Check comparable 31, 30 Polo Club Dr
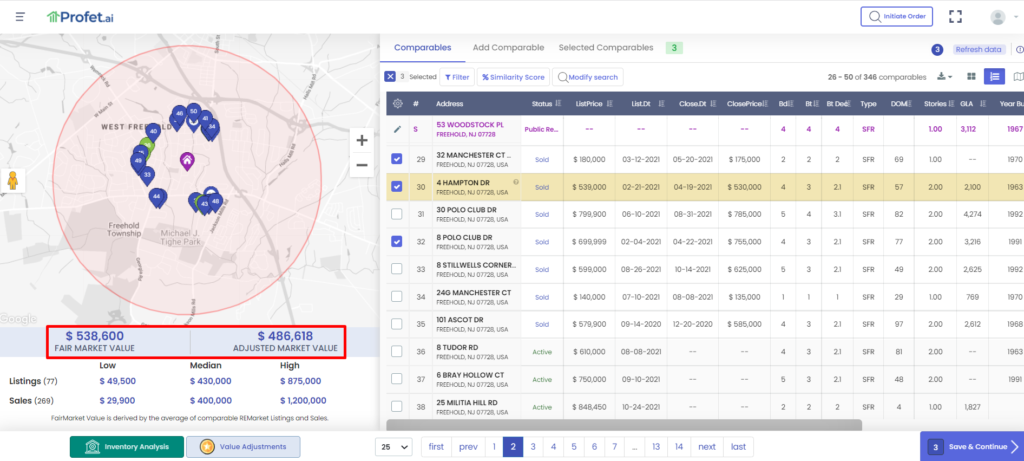 pos(396,214)
